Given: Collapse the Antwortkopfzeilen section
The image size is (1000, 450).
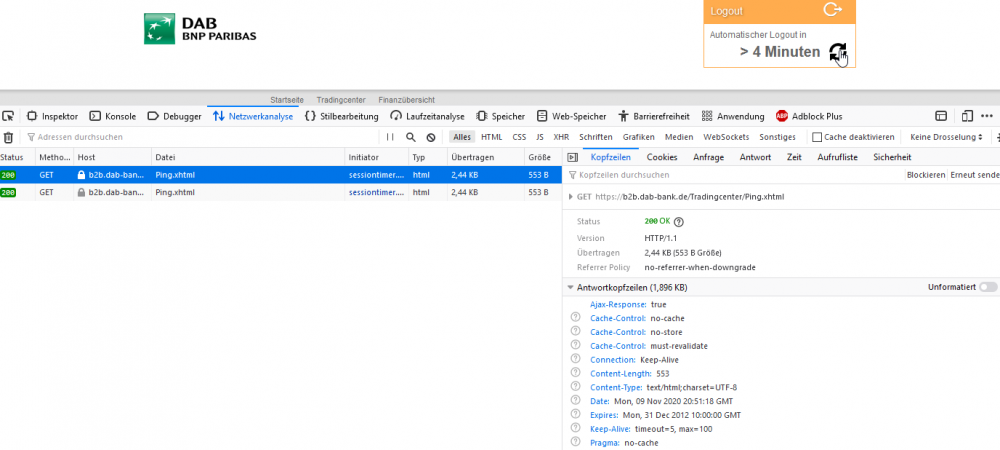Looking at the screenshot, I should point(570,287).
